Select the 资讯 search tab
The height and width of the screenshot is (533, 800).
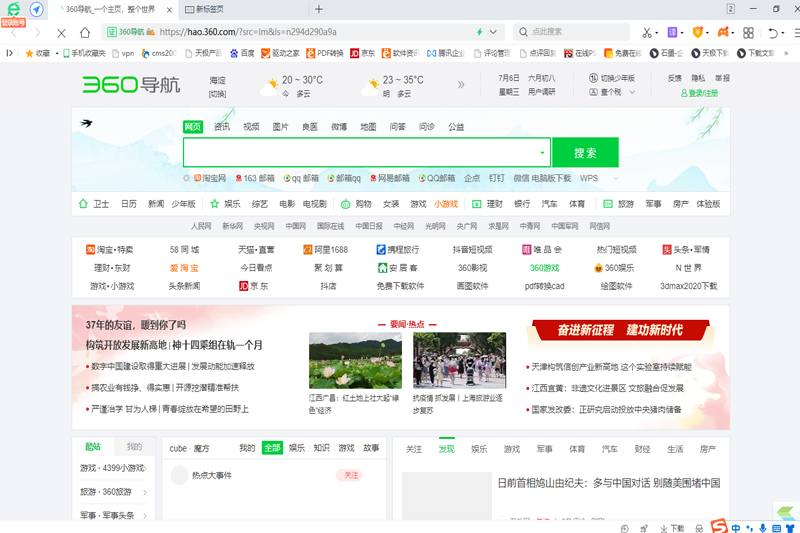[222, 127]
